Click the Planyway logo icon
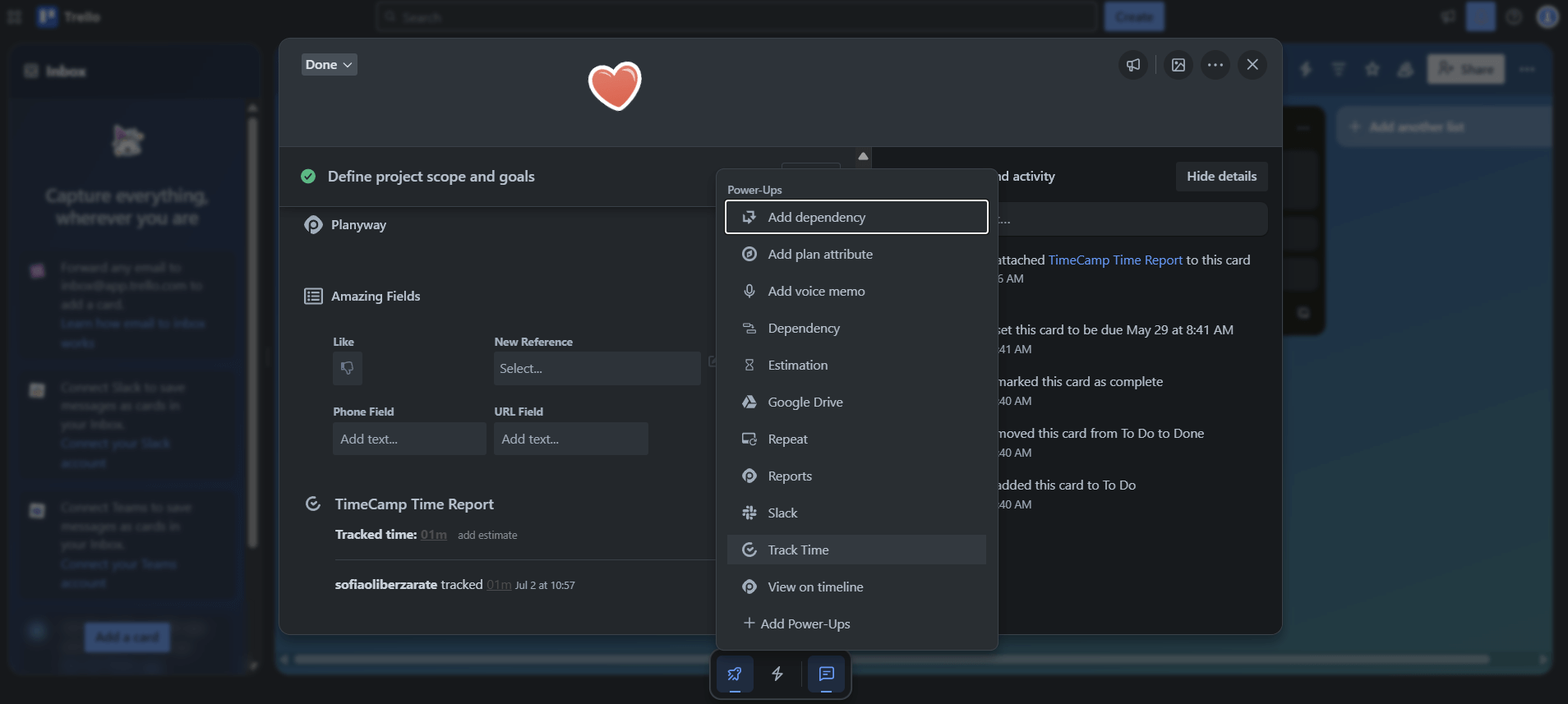 point(313,224)
